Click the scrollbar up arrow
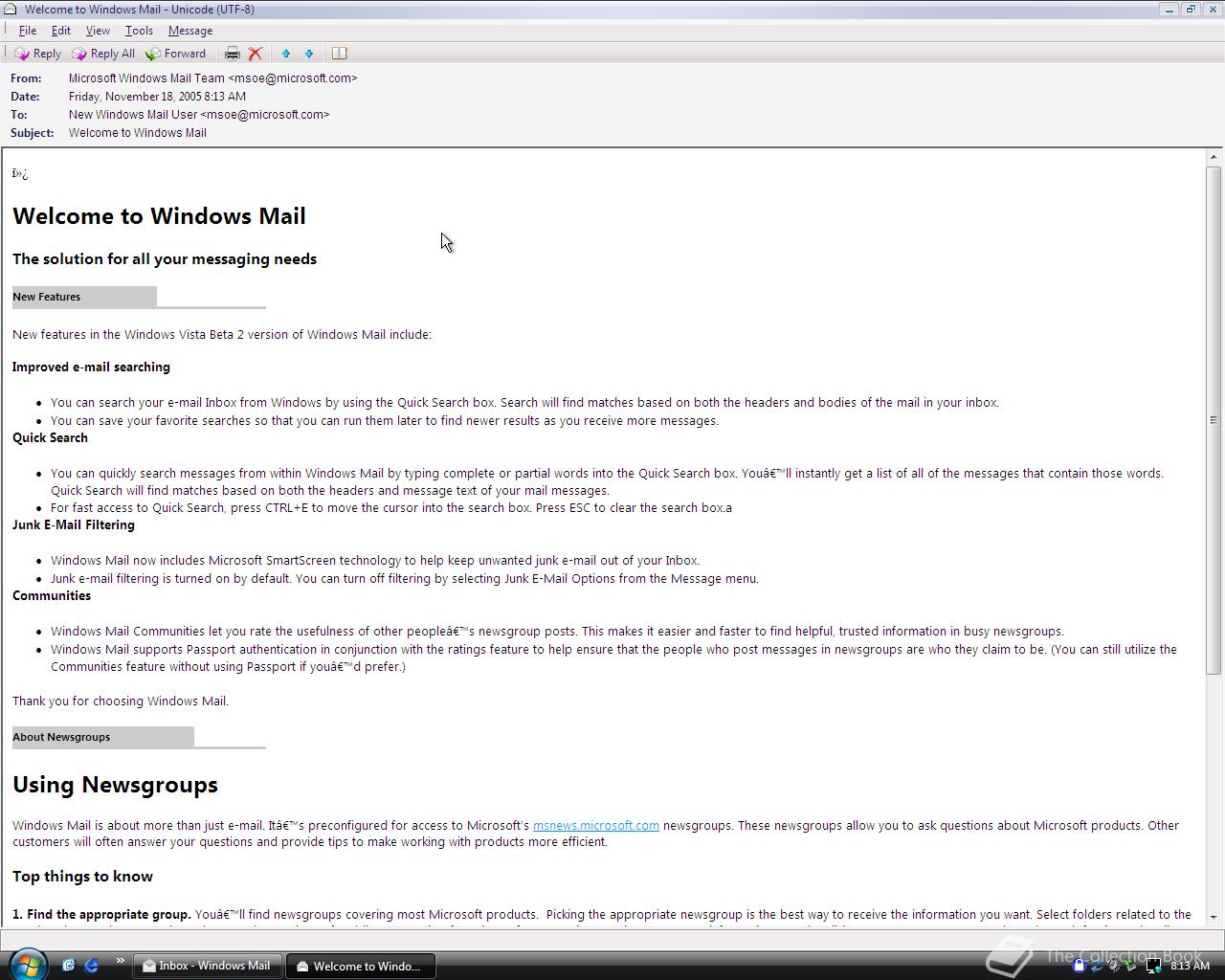 point(1214,157)
